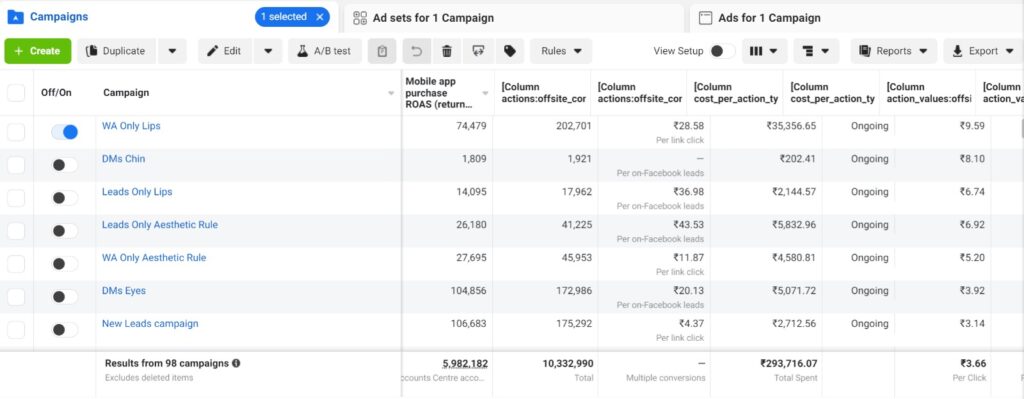1024x399 pixels.
Task: Open the tag label icon
Action: 509,51
